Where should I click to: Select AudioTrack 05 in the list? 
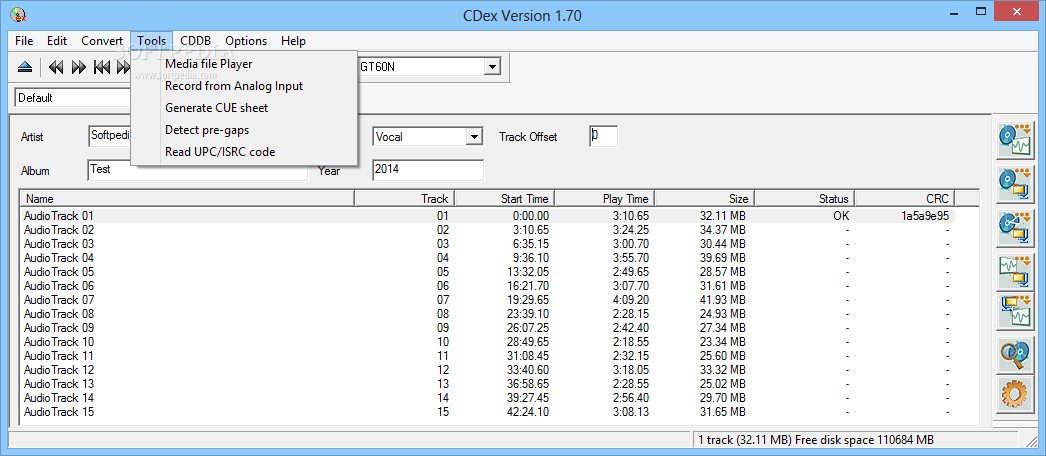488,272
